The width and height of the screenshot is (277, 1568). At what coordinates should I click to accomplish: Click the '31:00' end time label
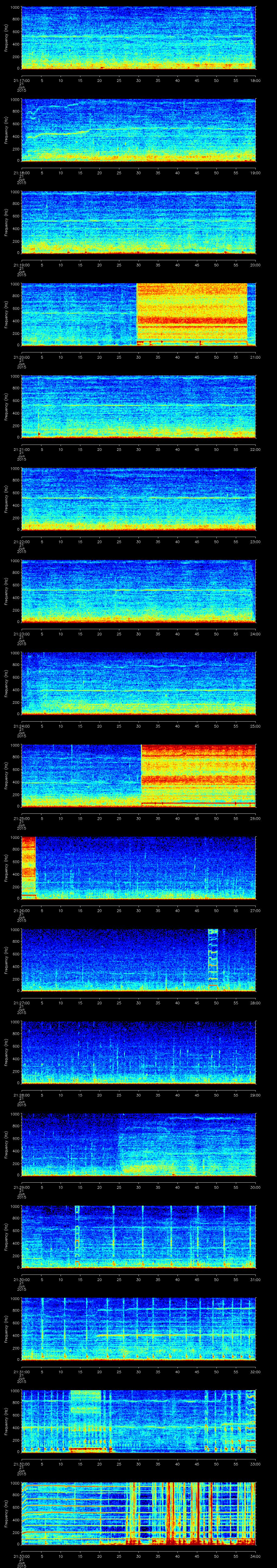pyautogui.click(x=255, y=1279)
